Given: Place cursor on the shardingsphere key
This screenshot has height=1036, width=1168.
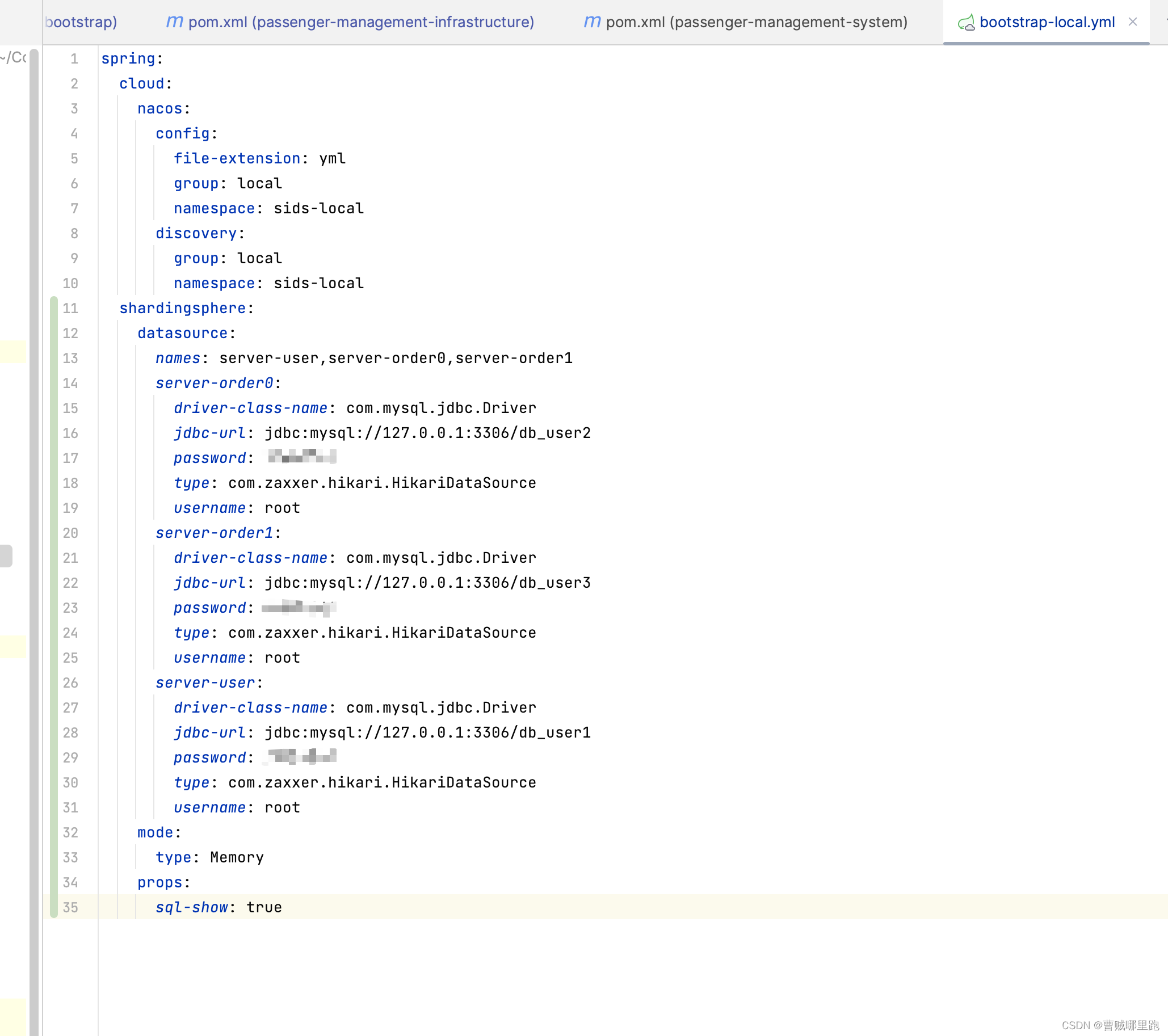Looking at the screenshot, I should [x=184, y=308].
